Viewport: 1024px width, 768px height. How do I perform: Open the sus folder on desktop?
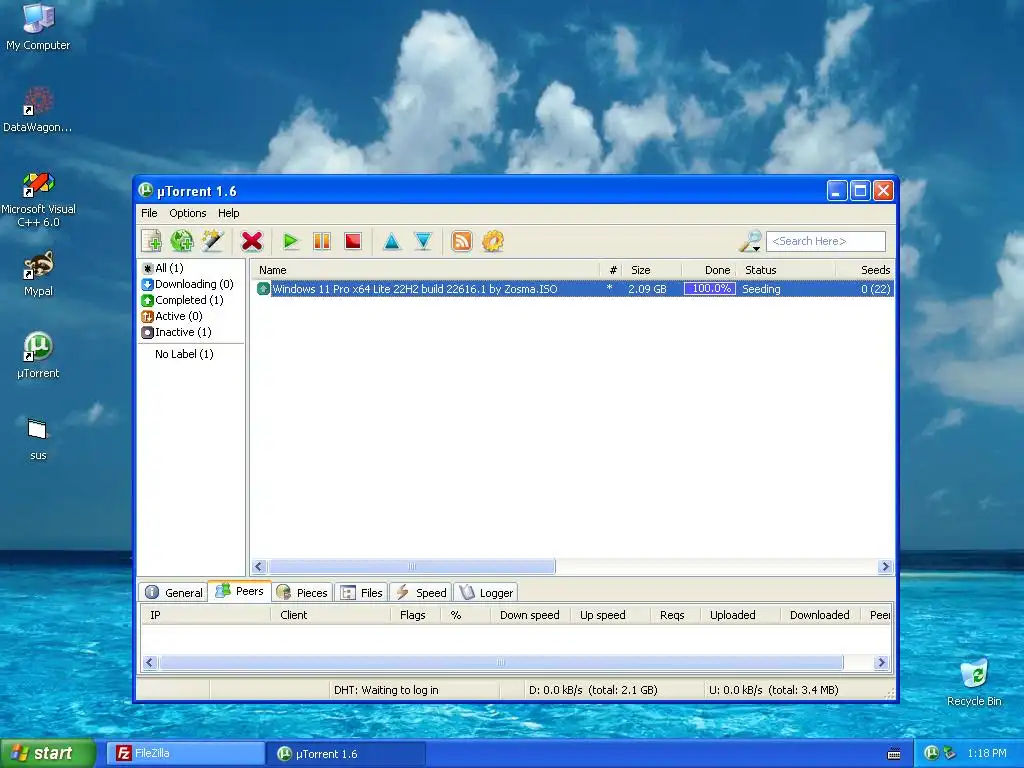click(x=38, y=438)
